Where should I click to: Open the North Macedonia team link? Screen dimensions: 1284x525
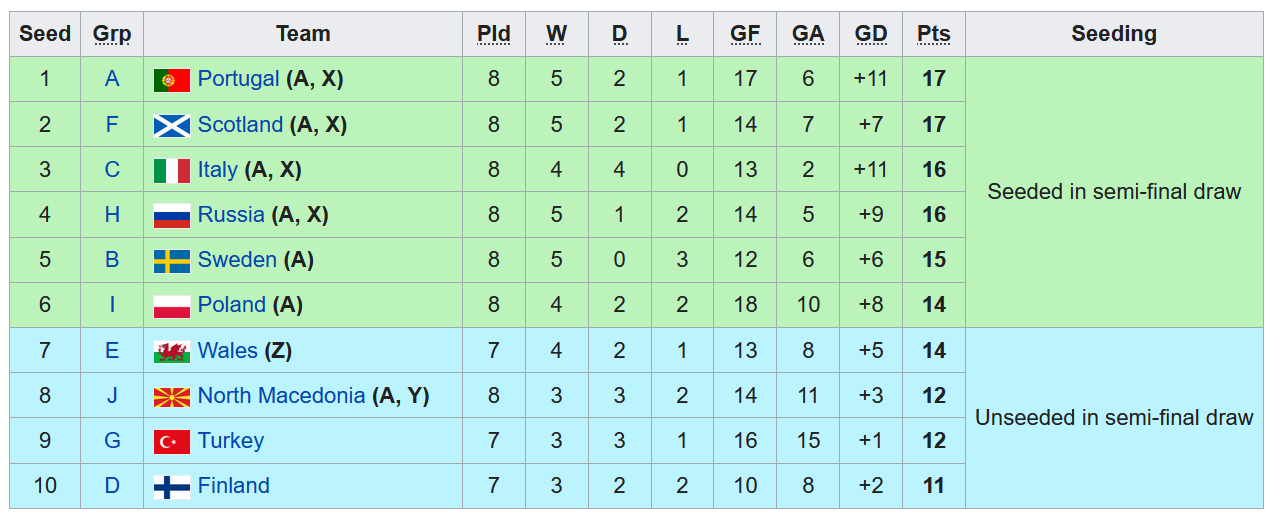point(281,396)
